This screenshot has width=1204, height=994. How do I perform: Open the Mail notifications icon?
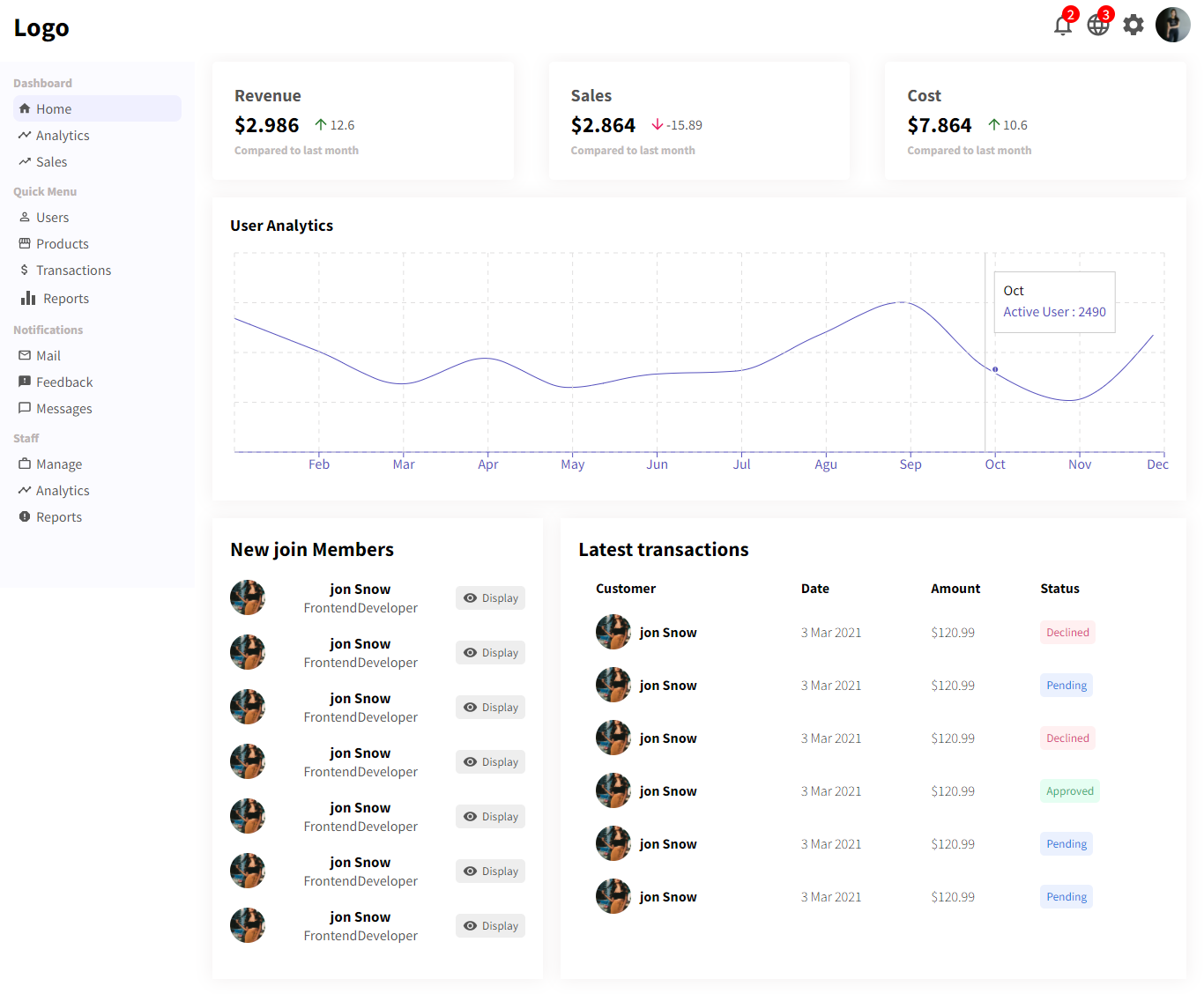click(25, 355)
